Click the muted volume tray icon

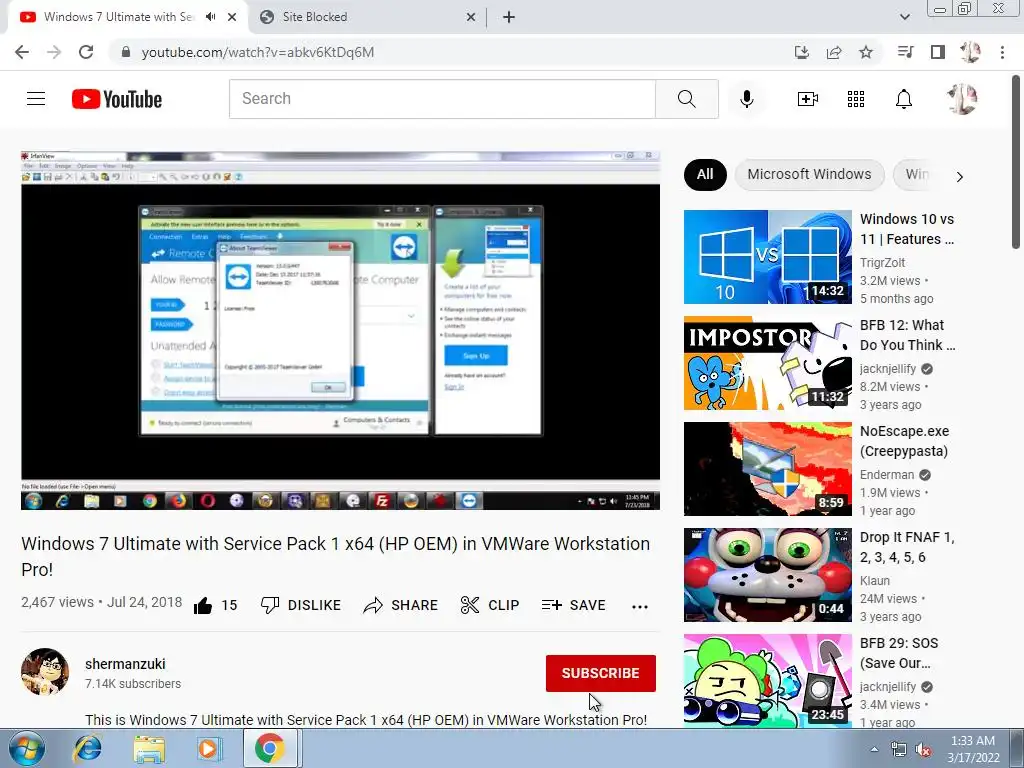pos(923,750)
